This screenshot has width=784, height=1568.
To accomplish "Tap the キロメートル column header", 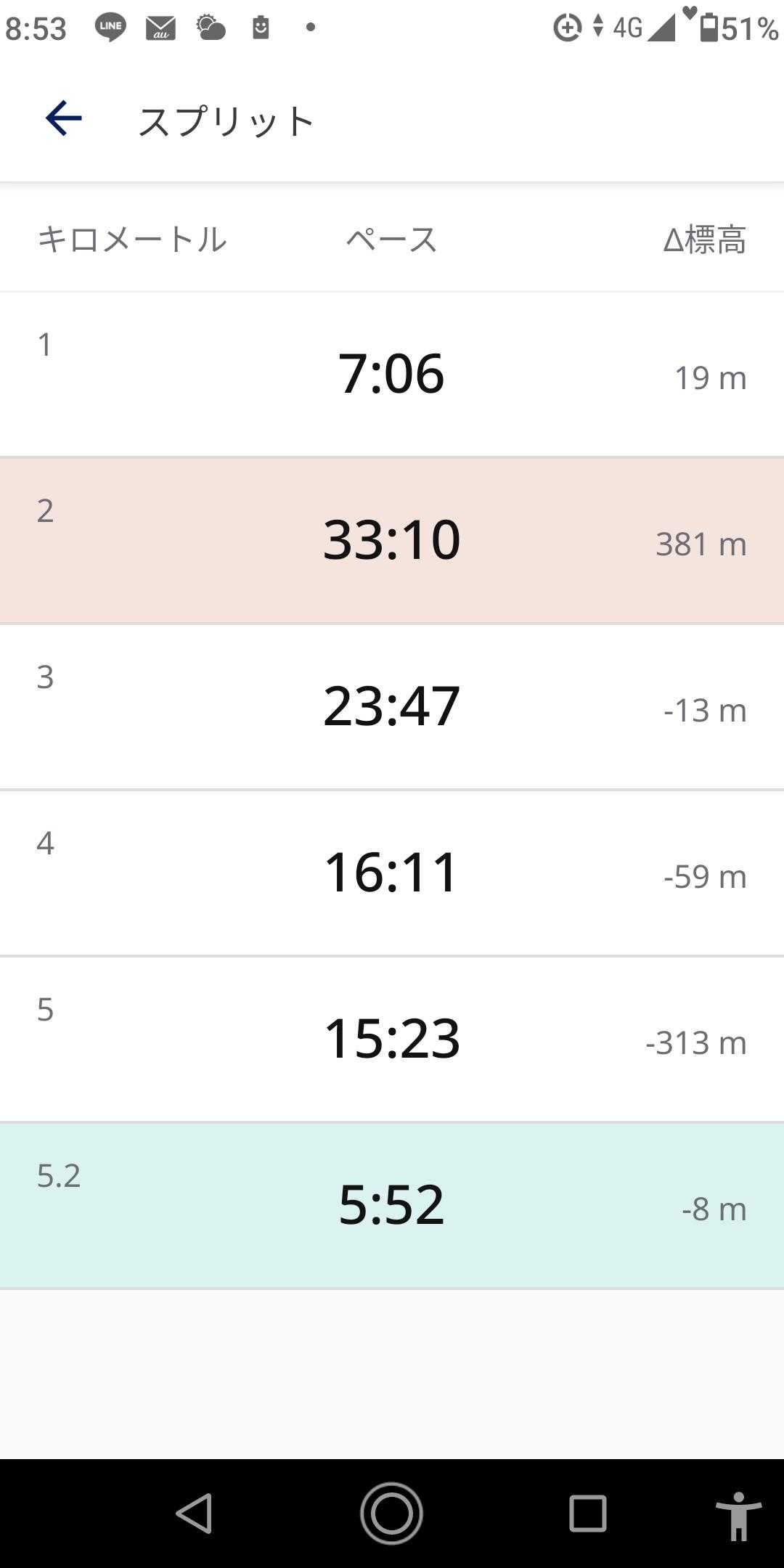I will [x=132, y=240].
